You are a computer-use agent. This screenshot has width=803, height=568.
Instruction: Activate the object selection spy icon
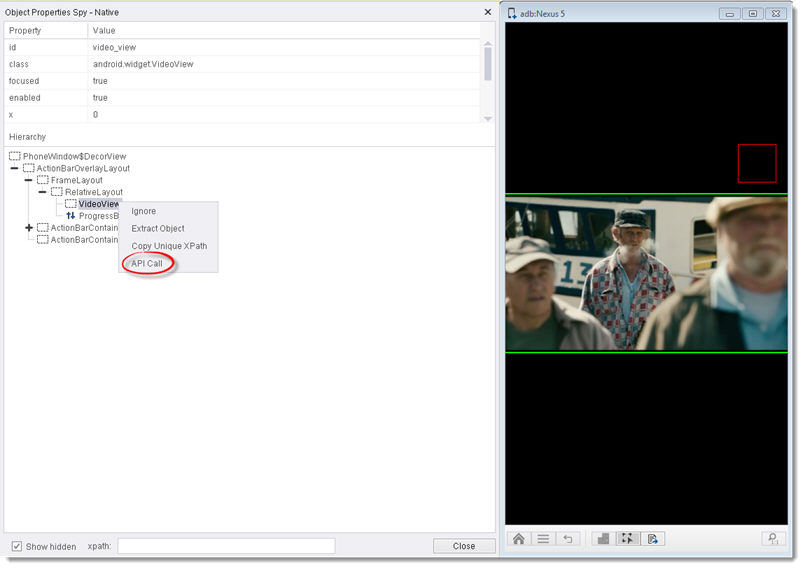pyautogui.click(x=627, y=538)
